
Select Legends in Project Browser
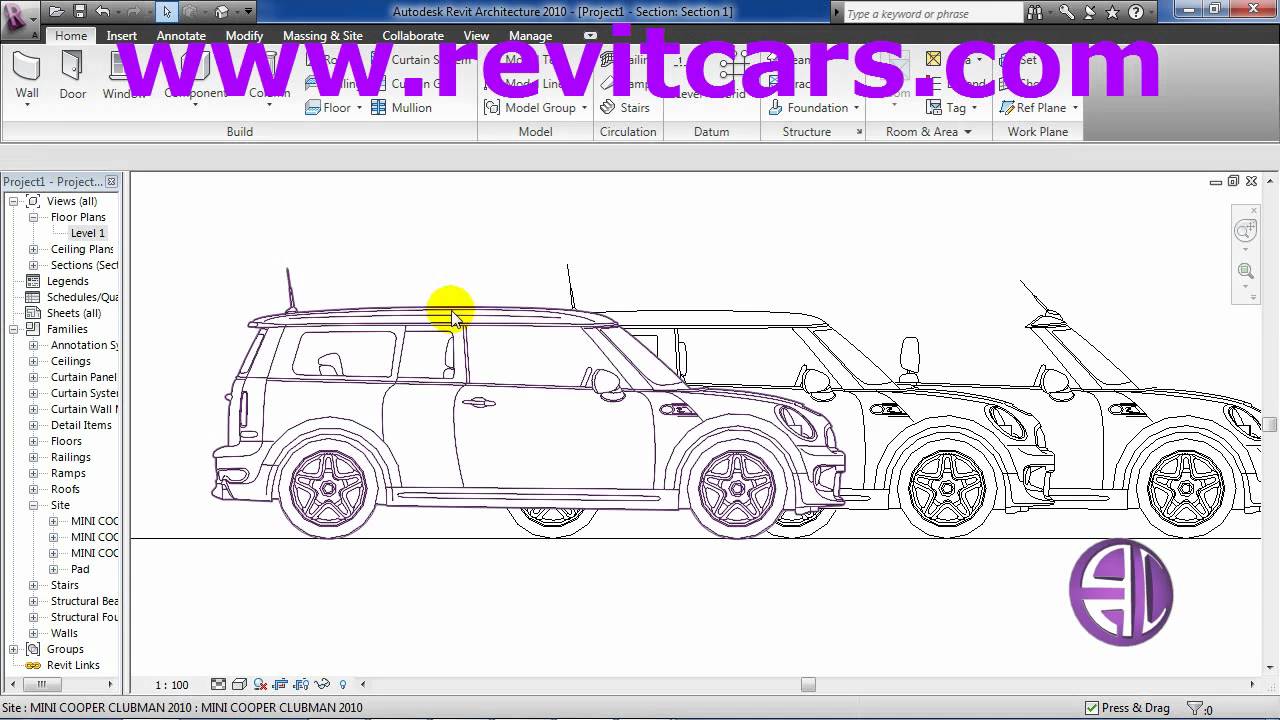[67, 281]
